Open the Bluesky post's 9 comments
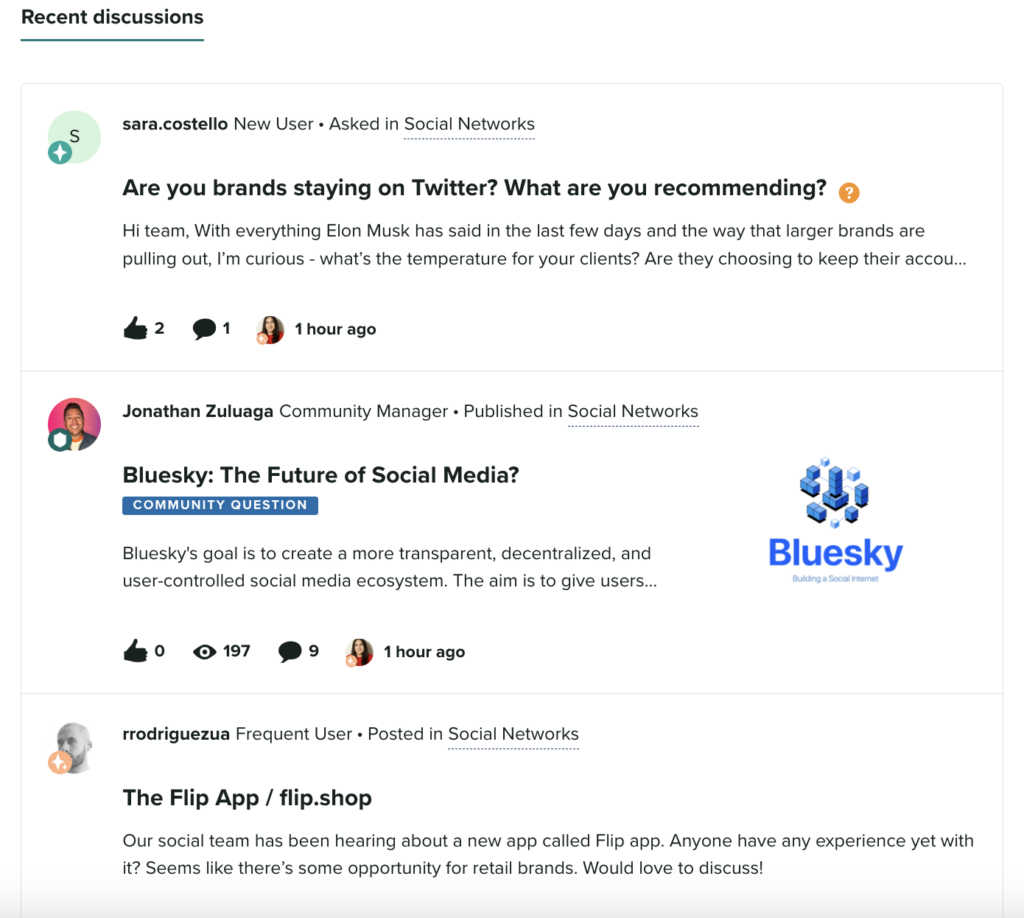Viewport: 1024px width, 918px height. 289,651
